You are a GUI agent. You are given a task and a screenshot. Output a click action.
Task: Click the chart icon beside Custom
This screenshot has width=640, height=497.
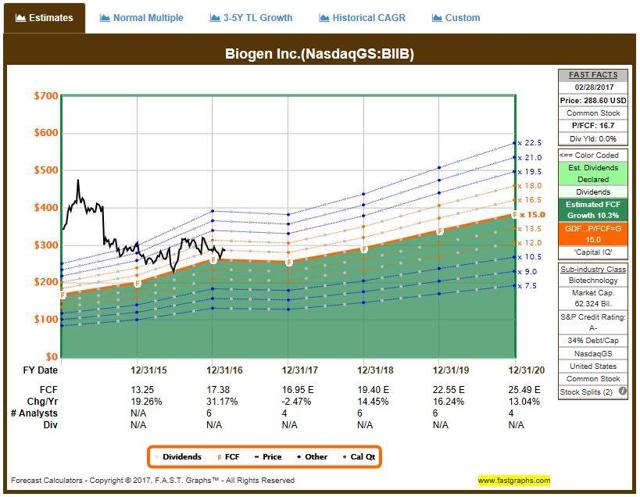tap(437, 18)
